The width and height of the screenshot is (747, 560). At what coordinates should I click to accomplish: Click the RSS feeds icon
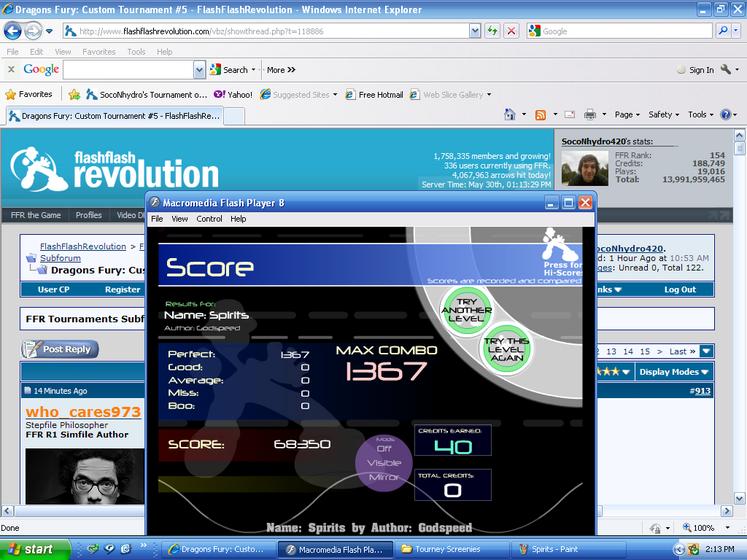[540, 114]
